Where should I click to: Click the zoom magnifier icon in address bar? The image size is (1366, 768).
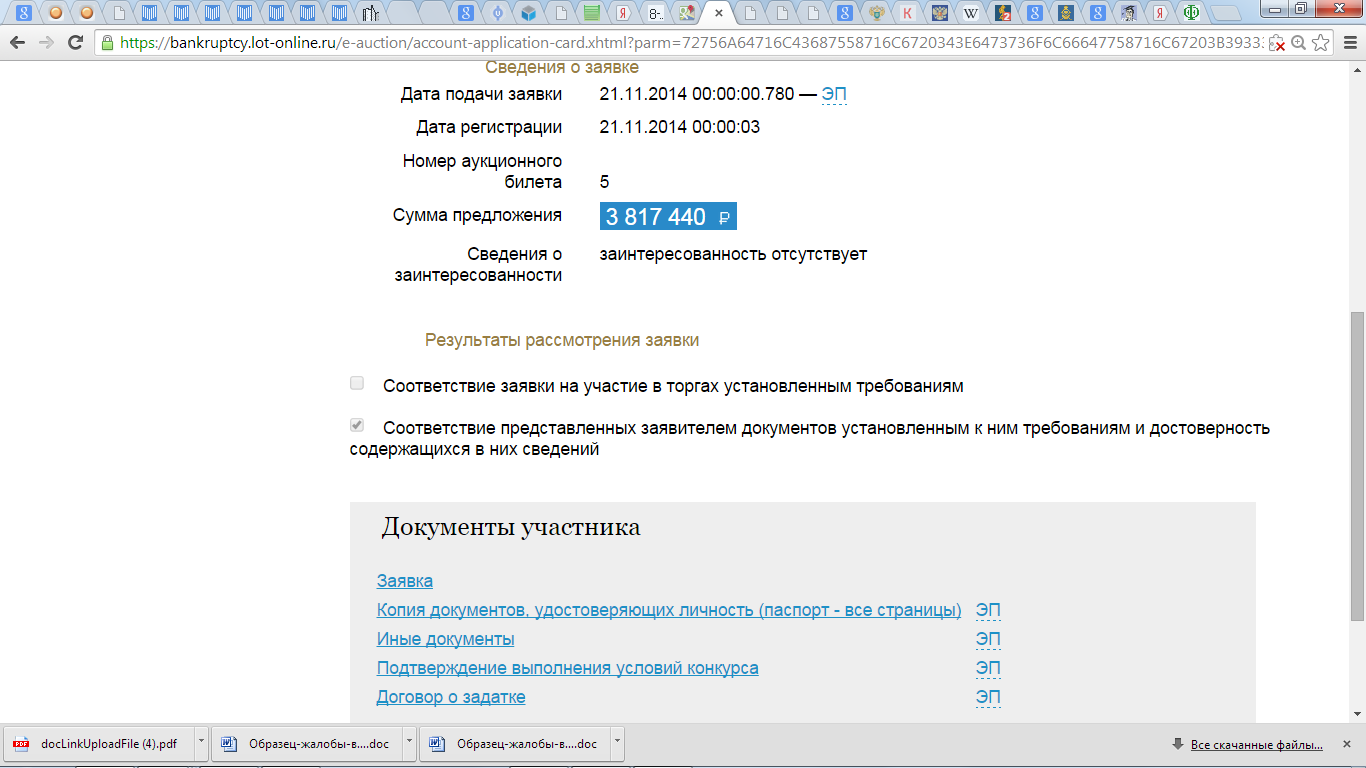coord(1298,43)
